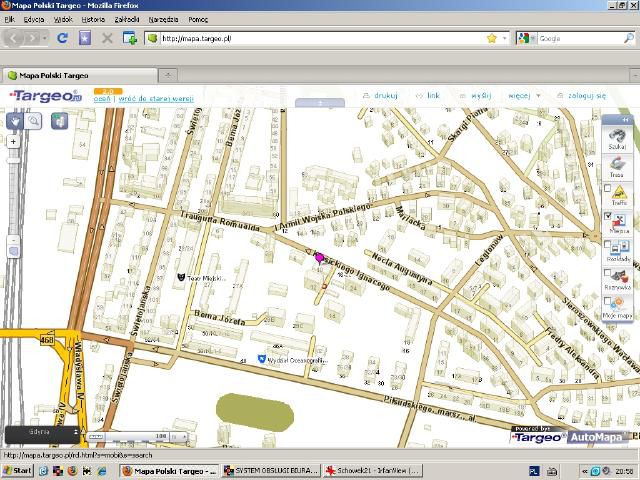Open the address bar history dropdown
Screen dimensions: 640x480
(504, 38)
